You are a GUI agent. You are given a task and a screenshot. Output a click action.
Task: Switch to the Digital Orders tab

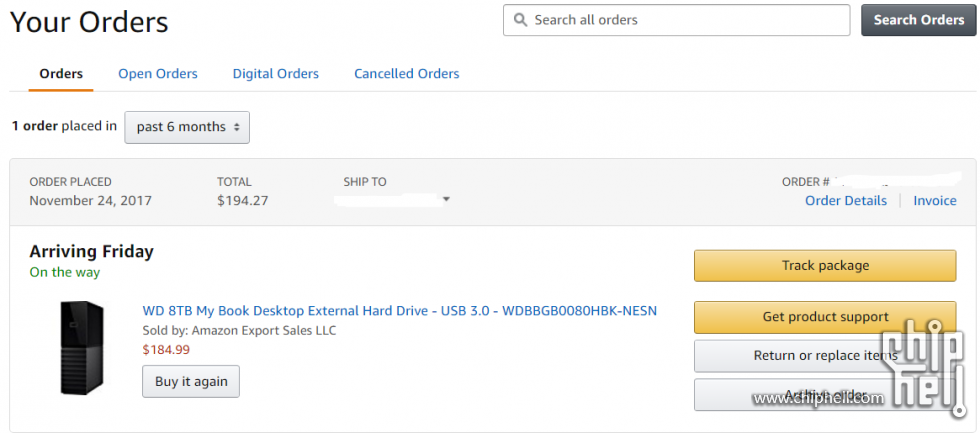(x=276, y=74)
